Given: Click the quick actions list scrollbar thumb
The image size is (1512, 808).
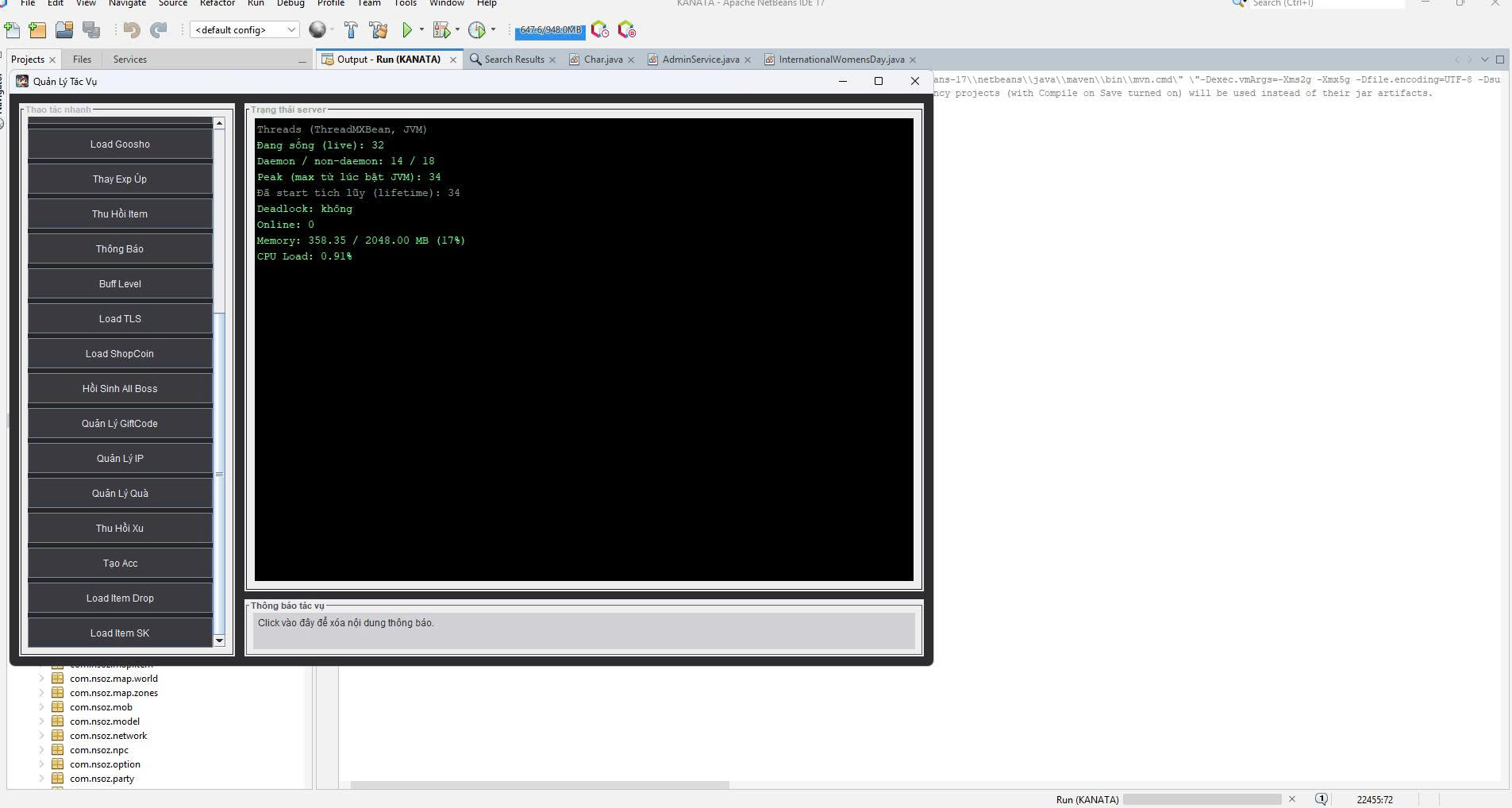Looking at the screenshot, I should coord(220,474).
